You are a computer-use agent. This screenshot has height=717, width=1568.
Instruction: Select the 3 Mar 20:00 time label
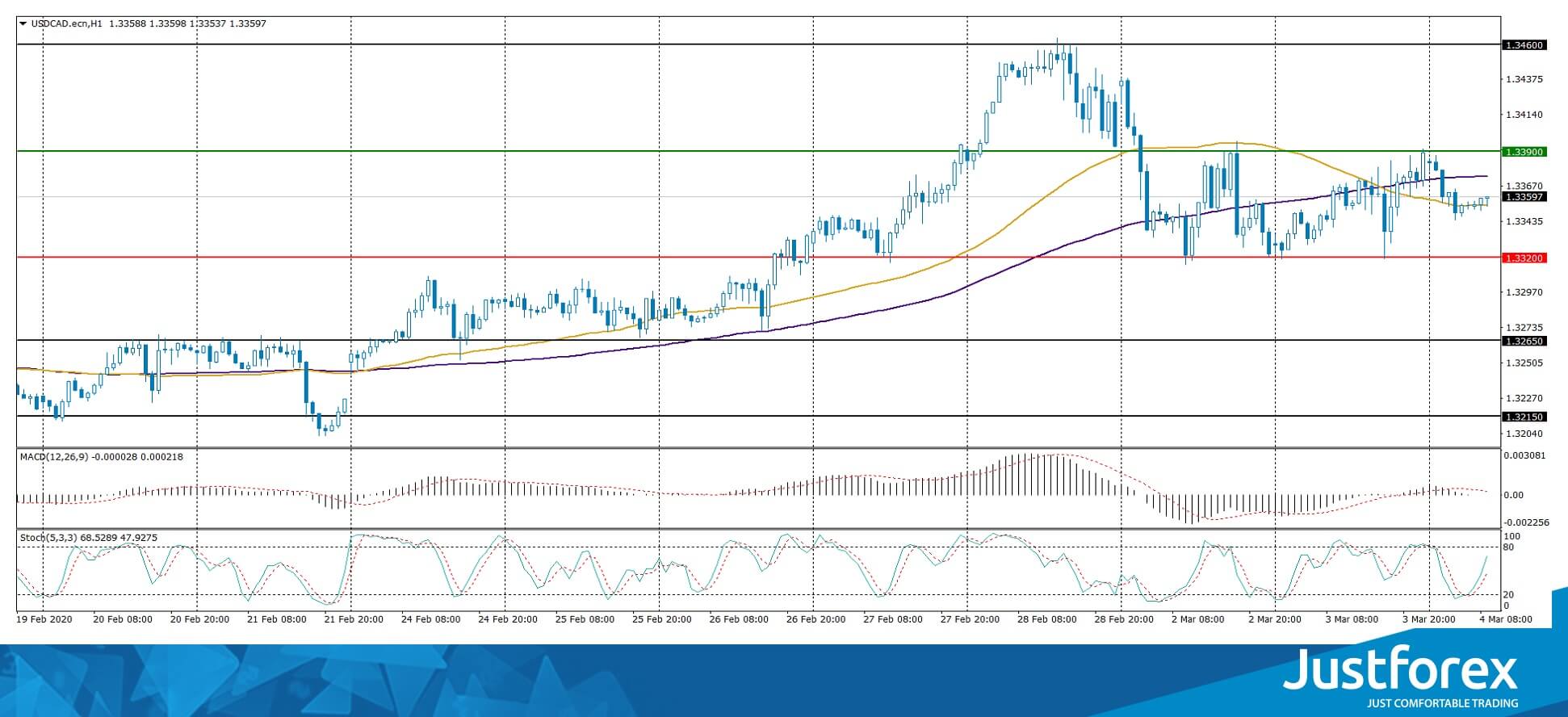pos(1429,619)
